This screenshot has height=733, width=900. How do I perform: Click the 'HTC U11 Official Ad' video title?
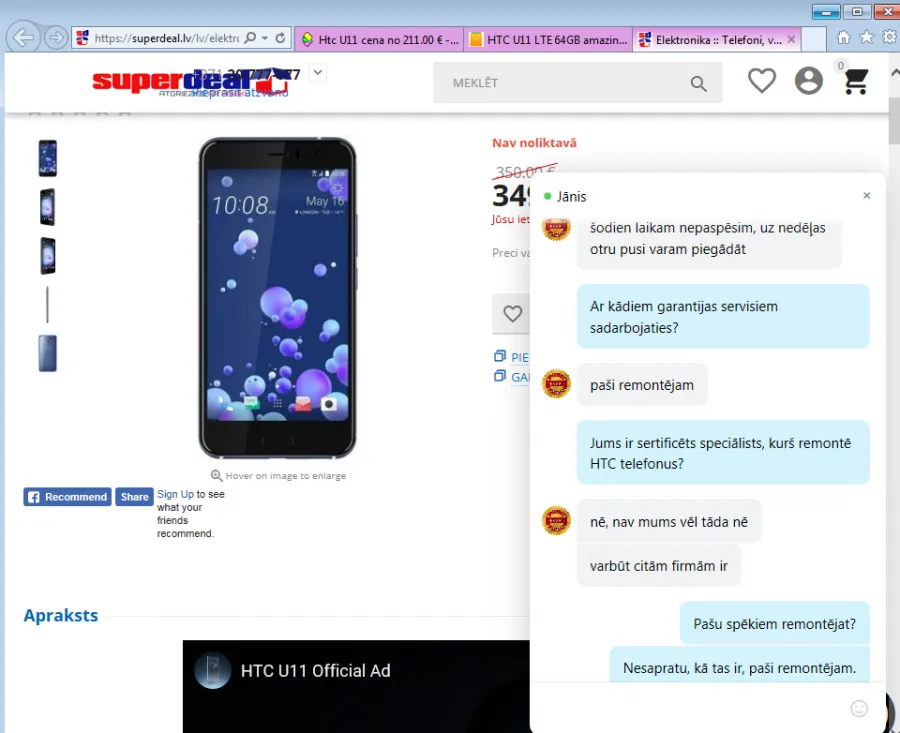pyautogui.click(x=315, y=670)
